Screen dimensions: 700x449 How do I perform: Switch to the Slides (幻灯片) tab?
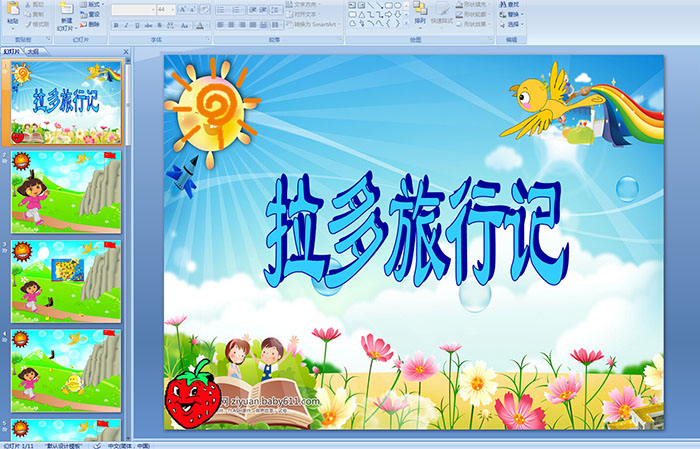(12, 50)
